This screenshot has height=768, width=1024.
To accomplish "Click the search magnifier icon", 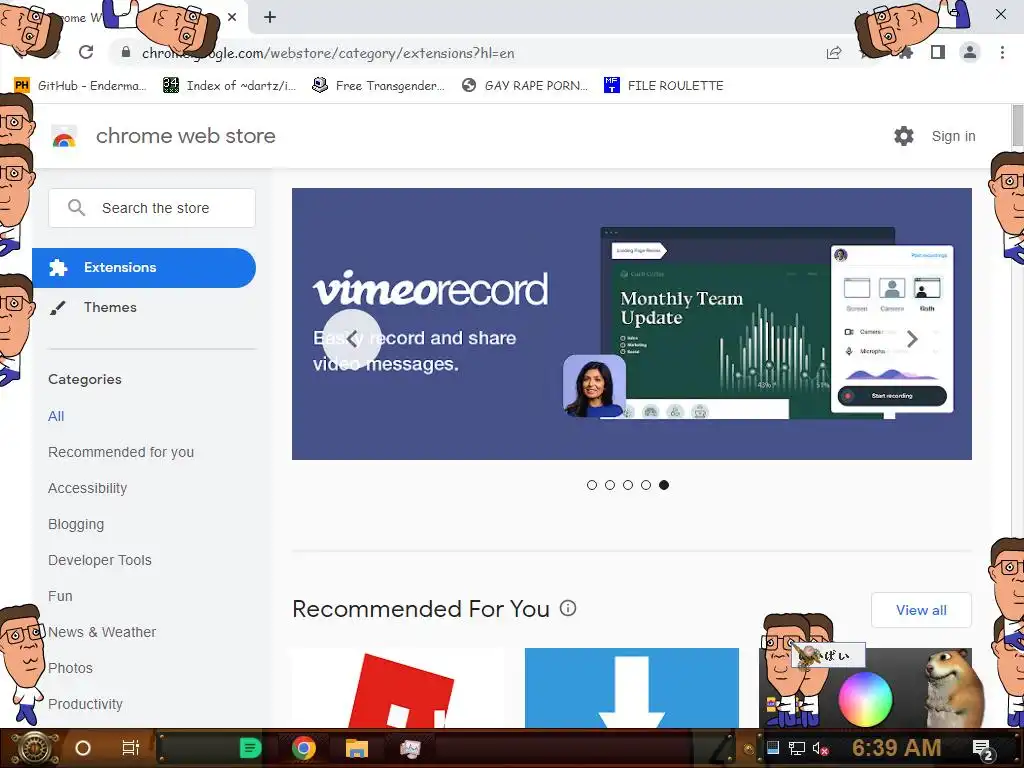I will pos(76,208).
